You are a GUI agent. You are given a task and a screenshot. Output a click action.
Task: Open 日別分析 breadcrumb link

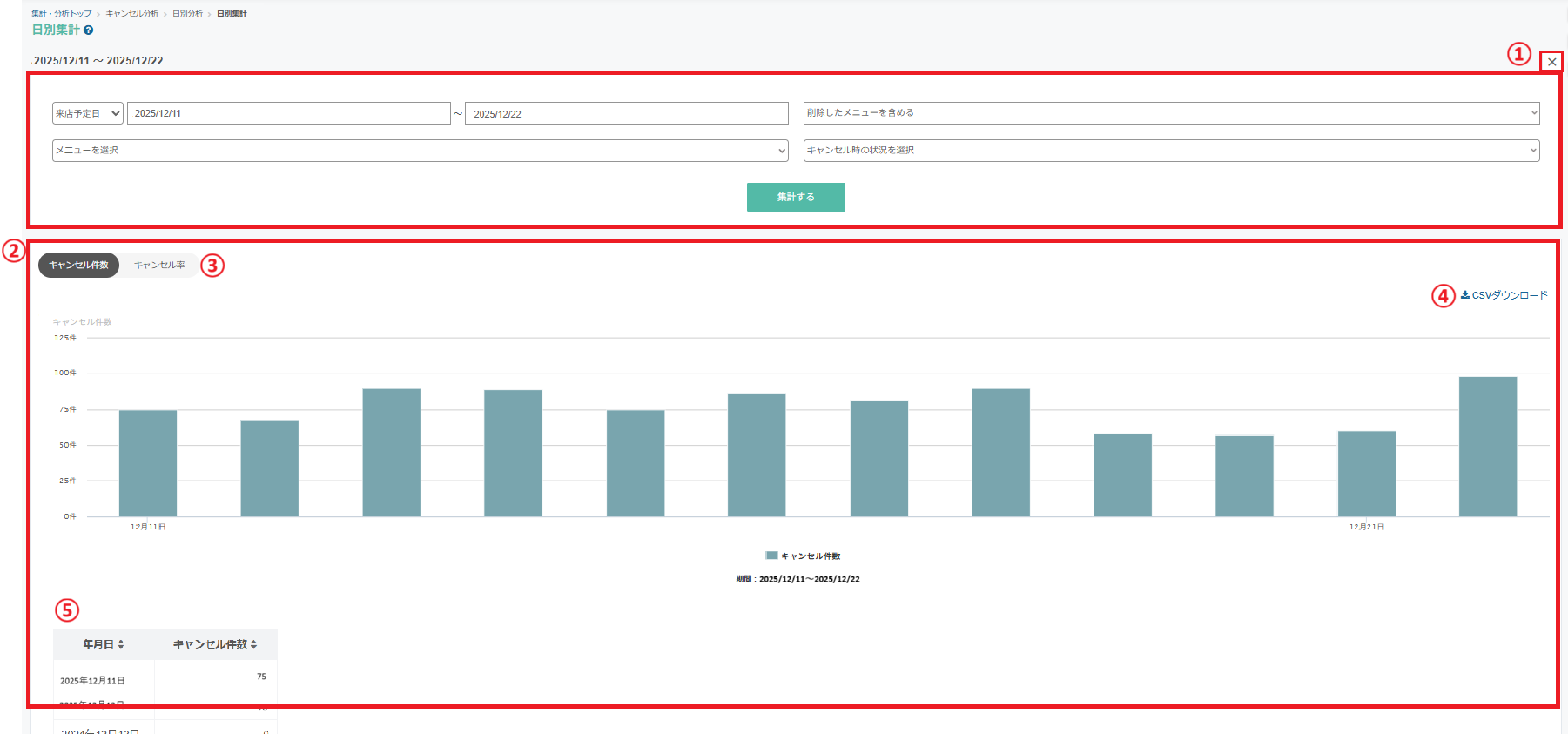187,14
